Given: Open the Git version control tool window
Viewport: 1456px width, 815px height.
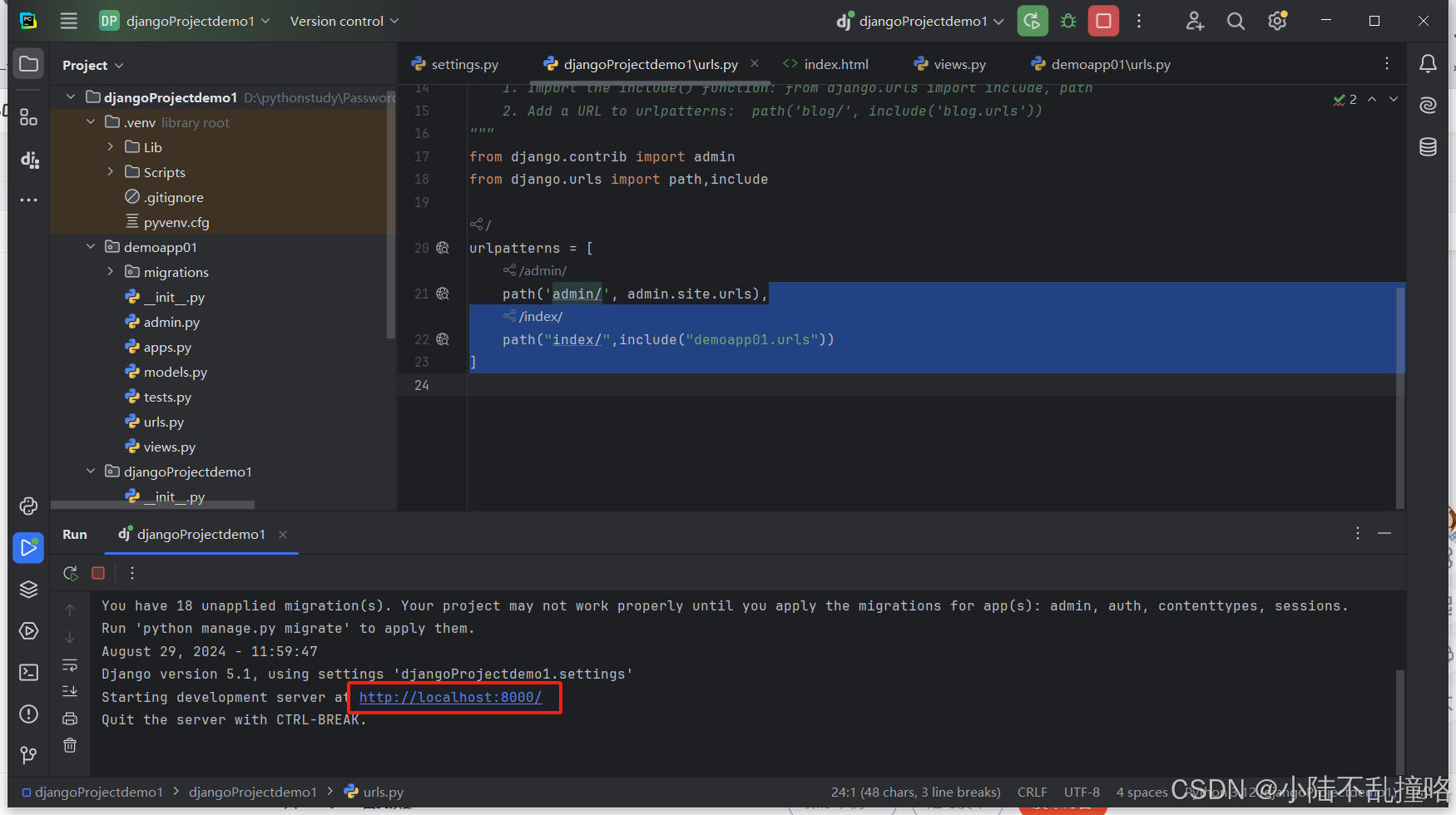Looking at the screenshot, I should [x=29, y=754].
